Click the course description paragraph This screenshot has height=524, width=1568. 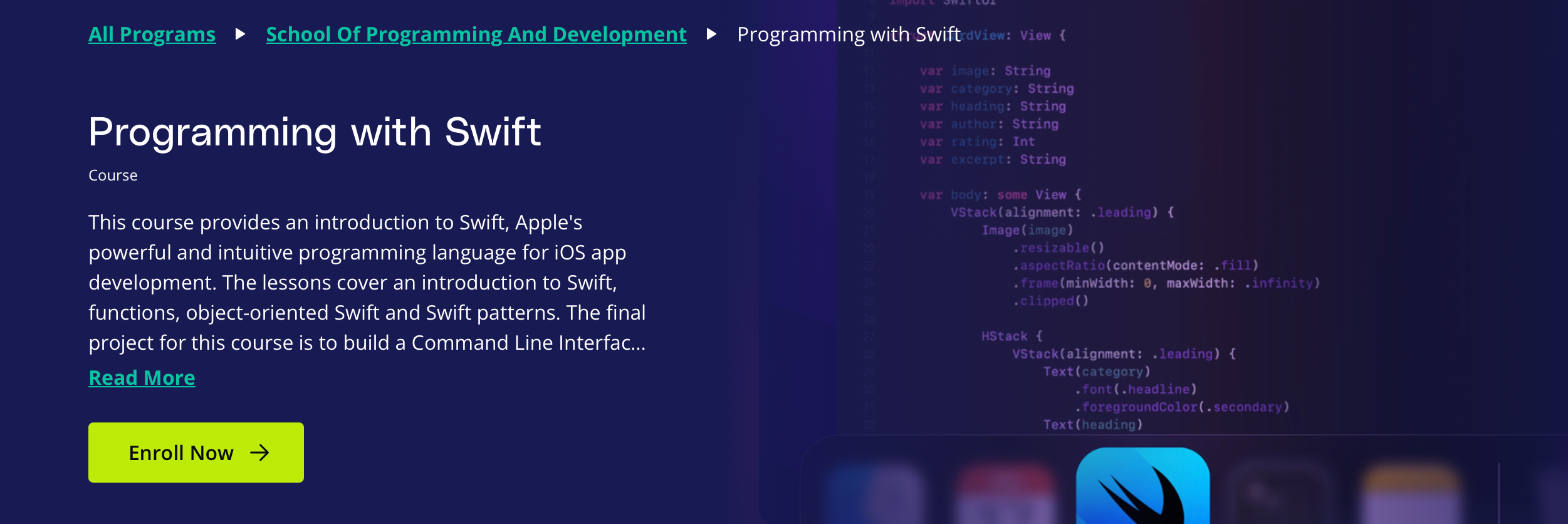pyautogui.click(x=367, y=283)
